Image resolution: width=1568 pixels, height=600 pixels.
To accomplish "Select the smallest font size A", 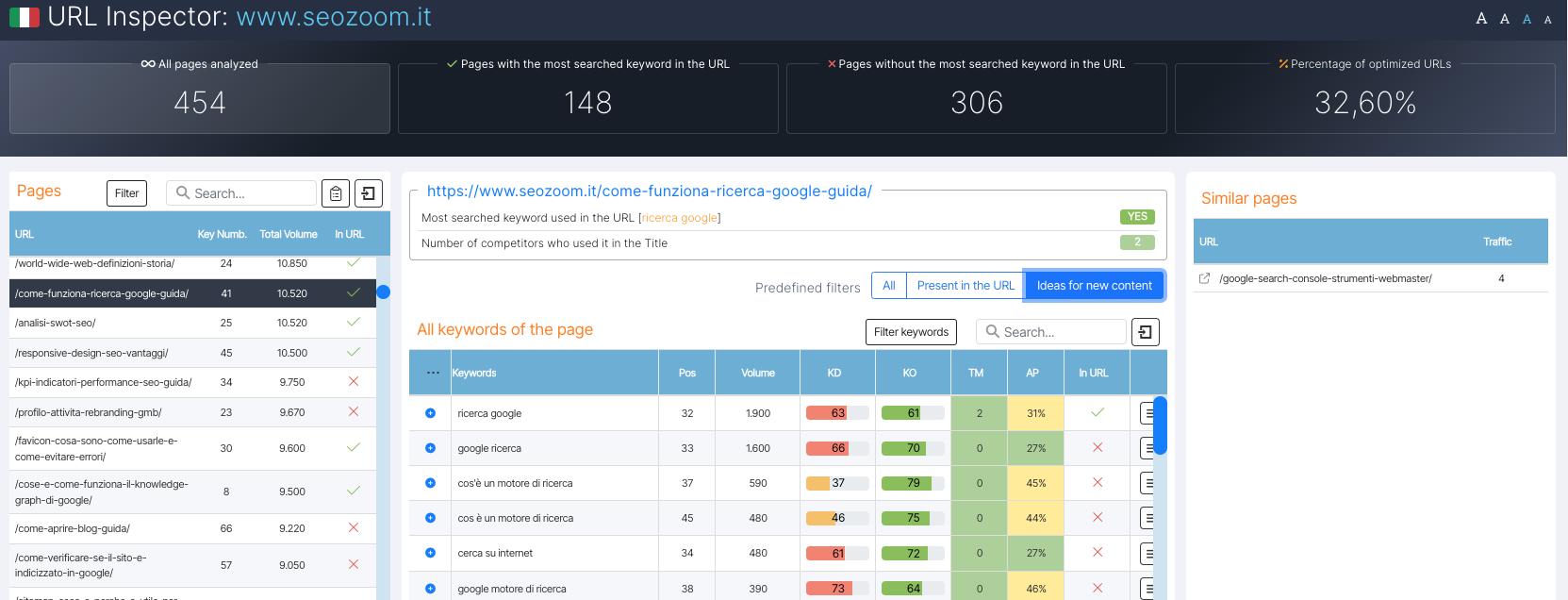I will pyautogui.click(x=1547, y=20).
